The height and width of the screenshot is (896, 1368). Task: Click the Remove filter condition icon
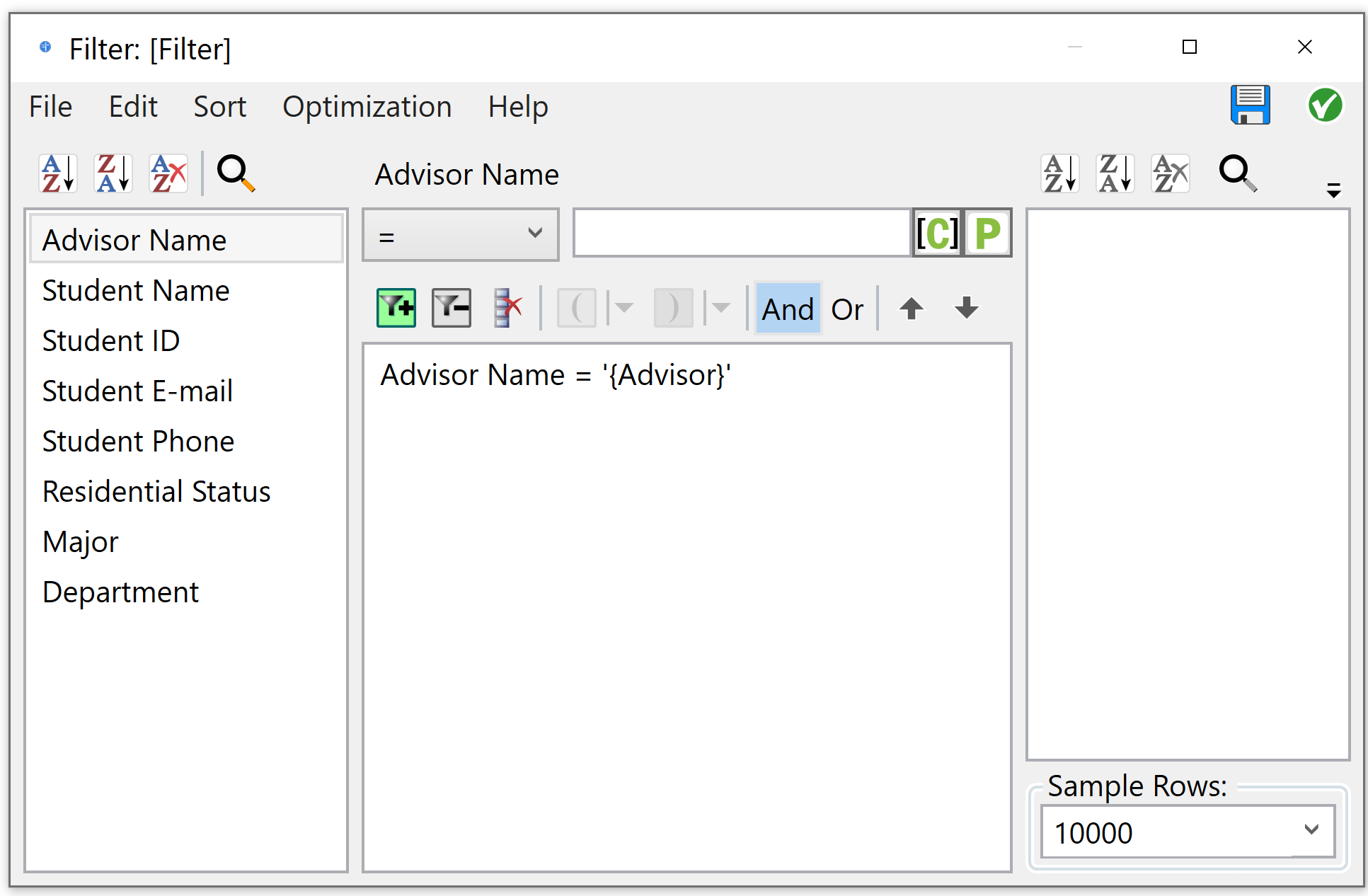(x=452, y=308)
